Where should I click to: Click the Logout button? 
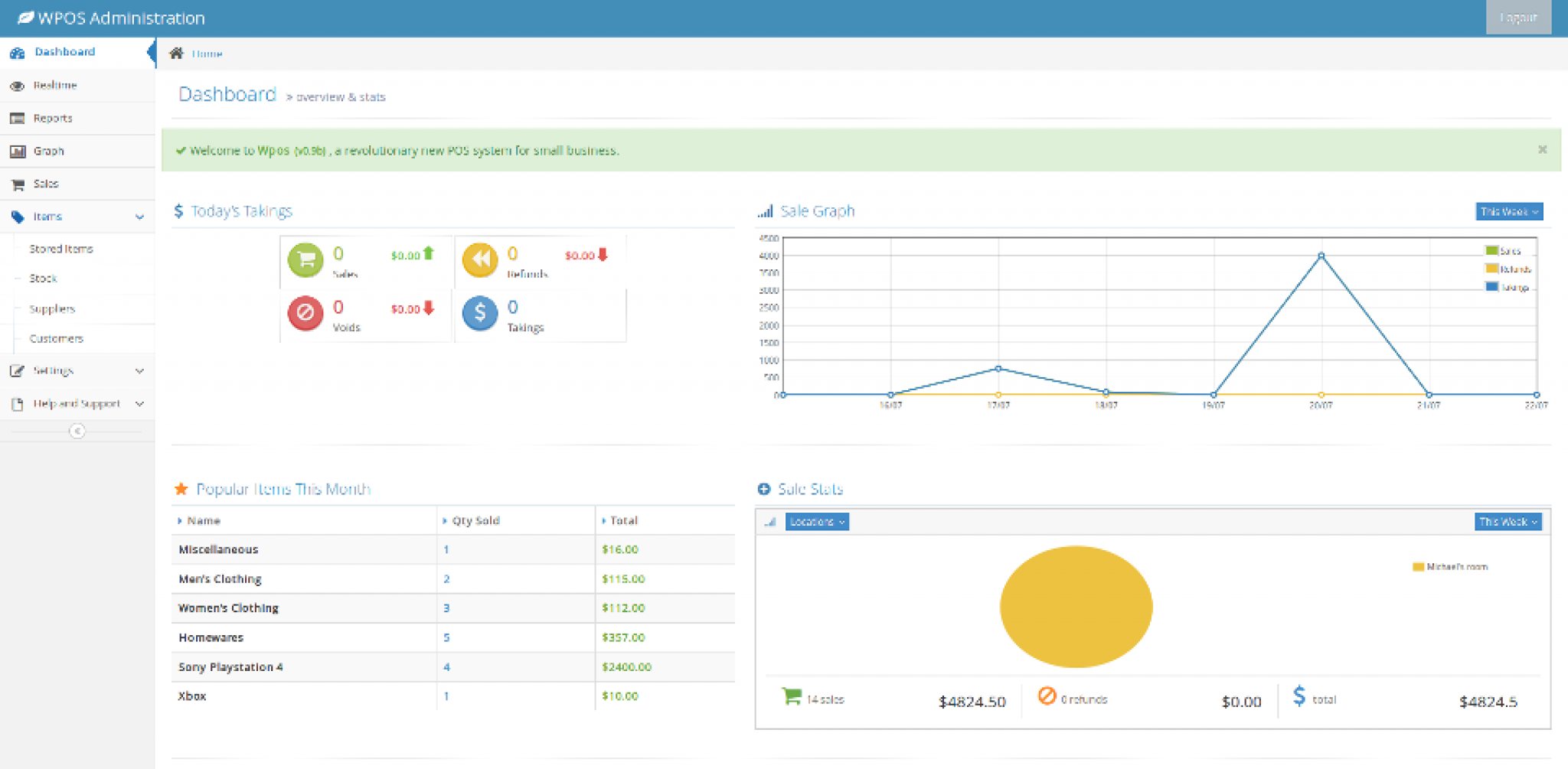pos(1519,17)
